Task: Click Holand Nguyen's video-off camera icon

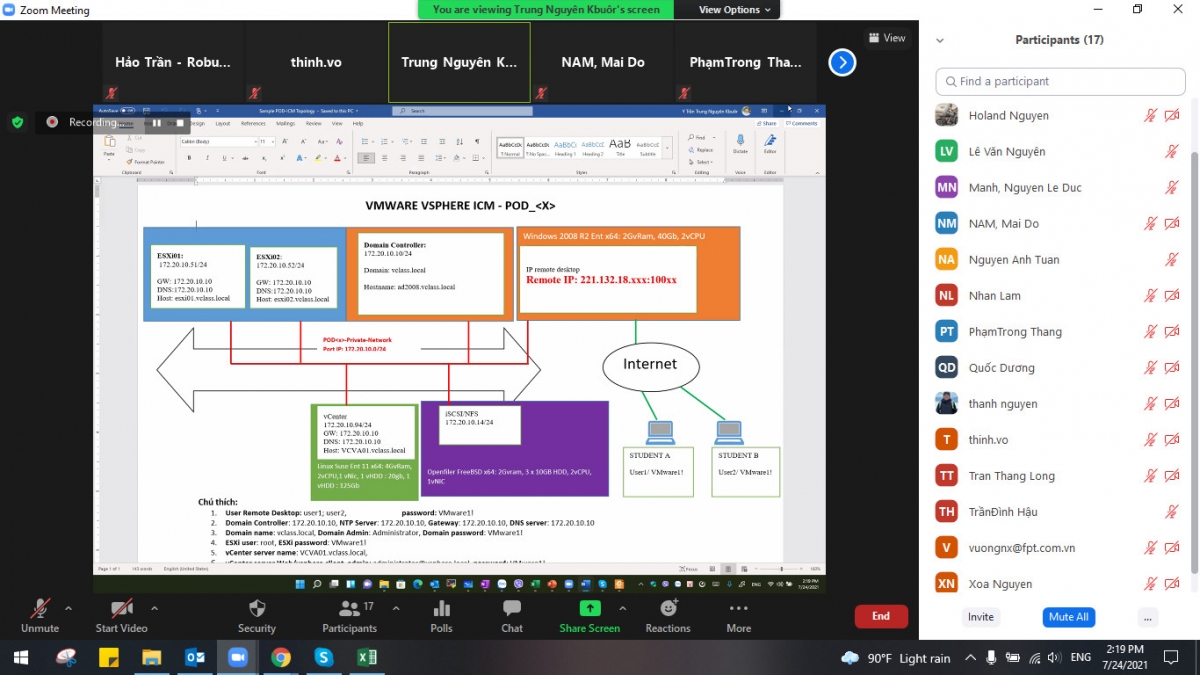Action: click(x=1172, y=116)
